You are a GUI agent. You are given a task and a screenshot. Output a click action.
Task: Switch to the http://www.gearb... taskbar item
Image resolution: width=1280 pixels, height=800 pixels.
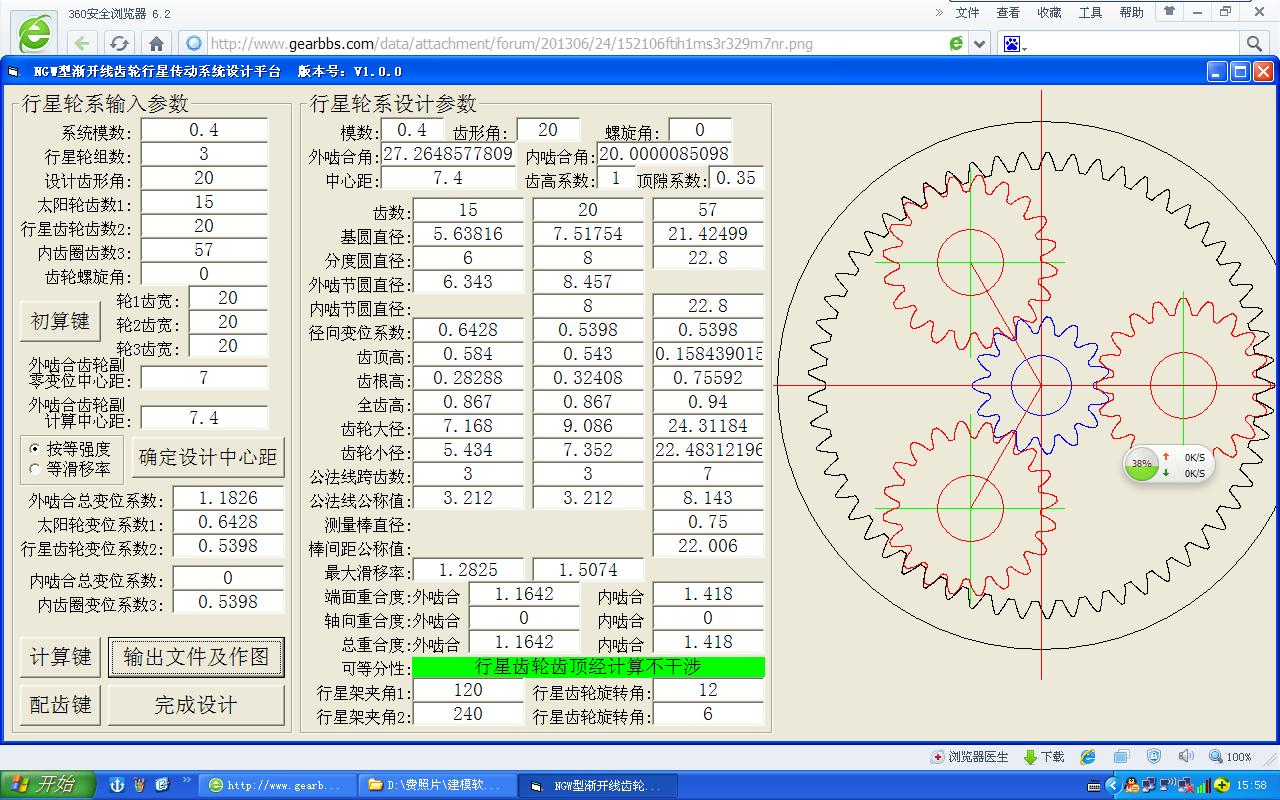(277, 785)
